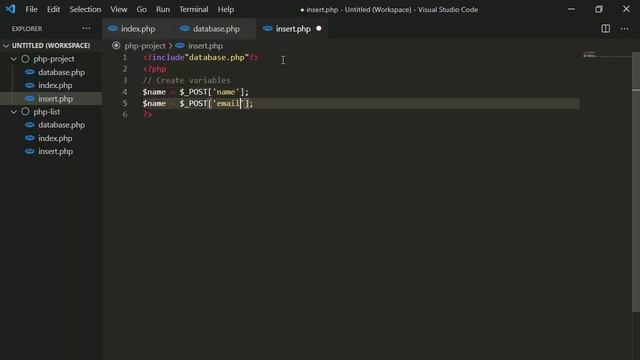This screenshot has height=360, width=640.
Task: Click the '// Create variables' comment
Action: click(187, 80)
